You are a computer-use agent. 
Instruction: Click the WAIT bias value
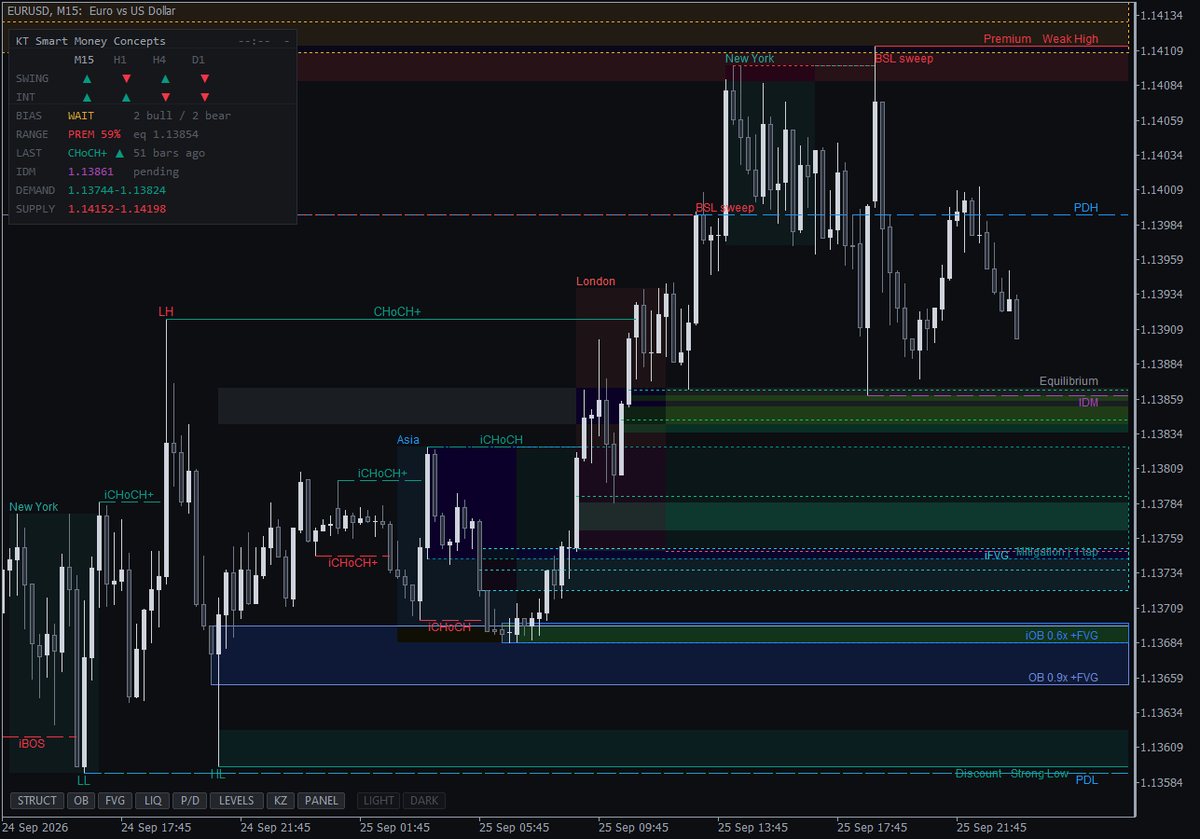81,116
